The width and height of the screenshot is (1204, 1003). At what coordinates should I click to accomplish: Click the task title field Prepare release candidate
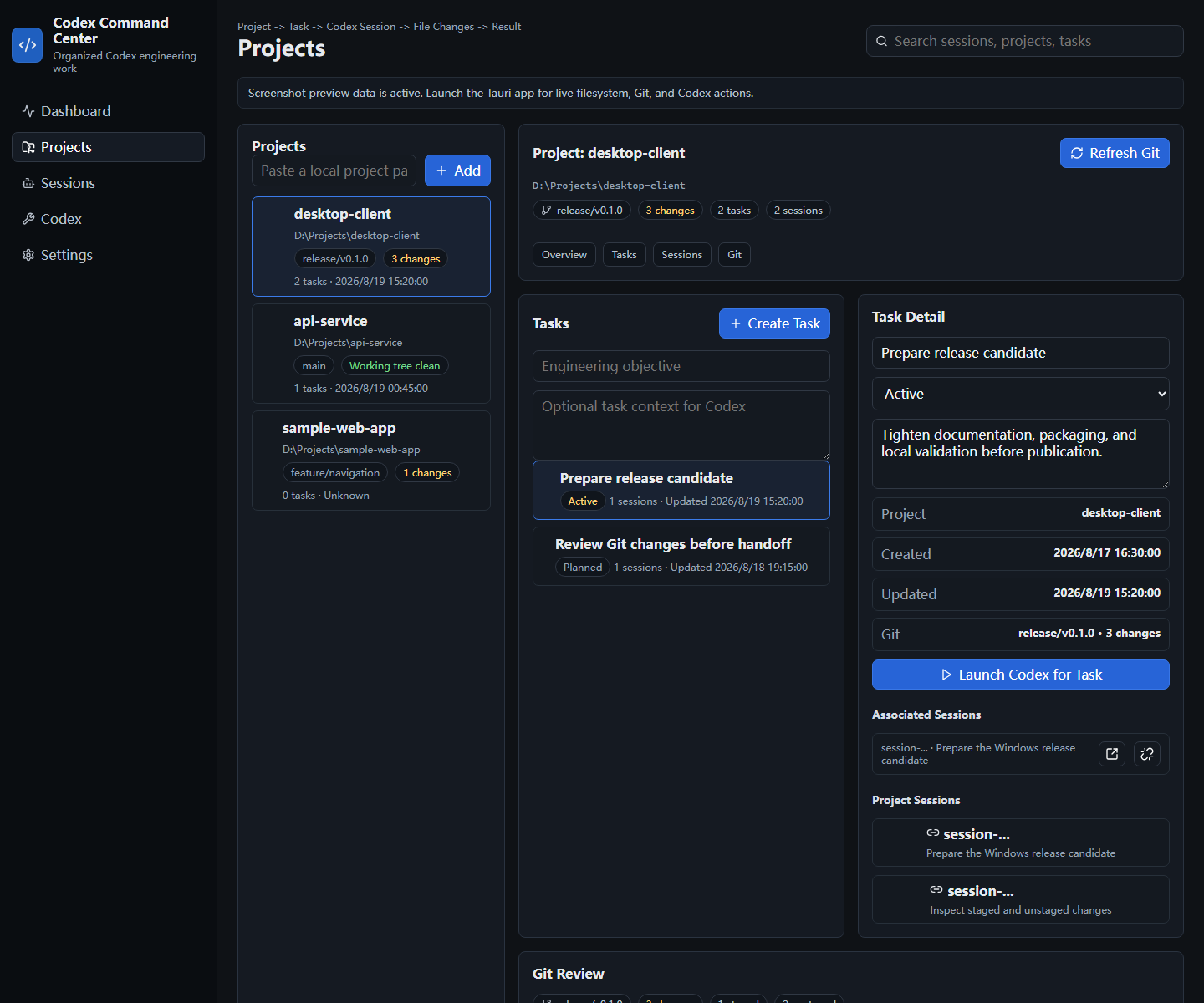coord(1020,353)
